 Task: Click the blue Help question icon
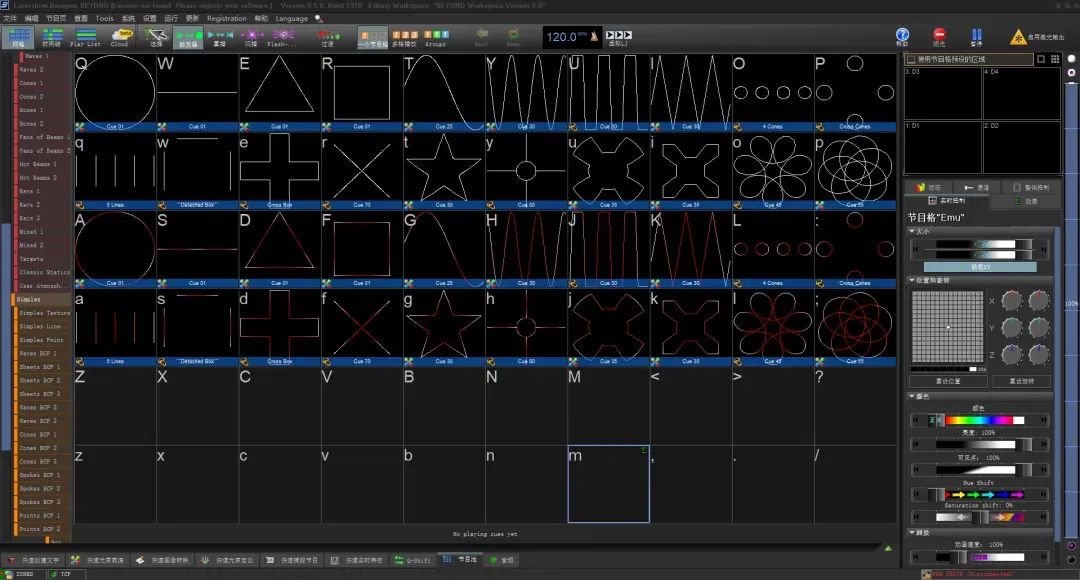(902, 37)
